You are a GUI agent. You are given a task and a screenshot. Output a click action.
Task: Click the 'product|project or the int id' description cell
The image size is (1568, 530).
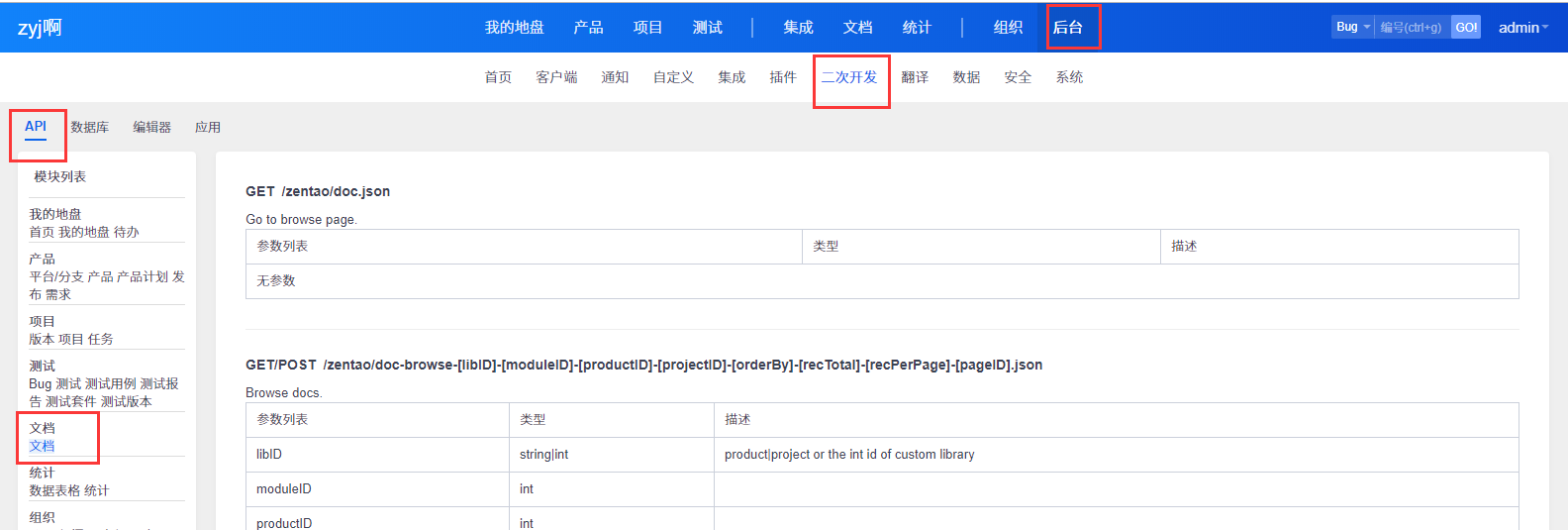click(1117, 455)
